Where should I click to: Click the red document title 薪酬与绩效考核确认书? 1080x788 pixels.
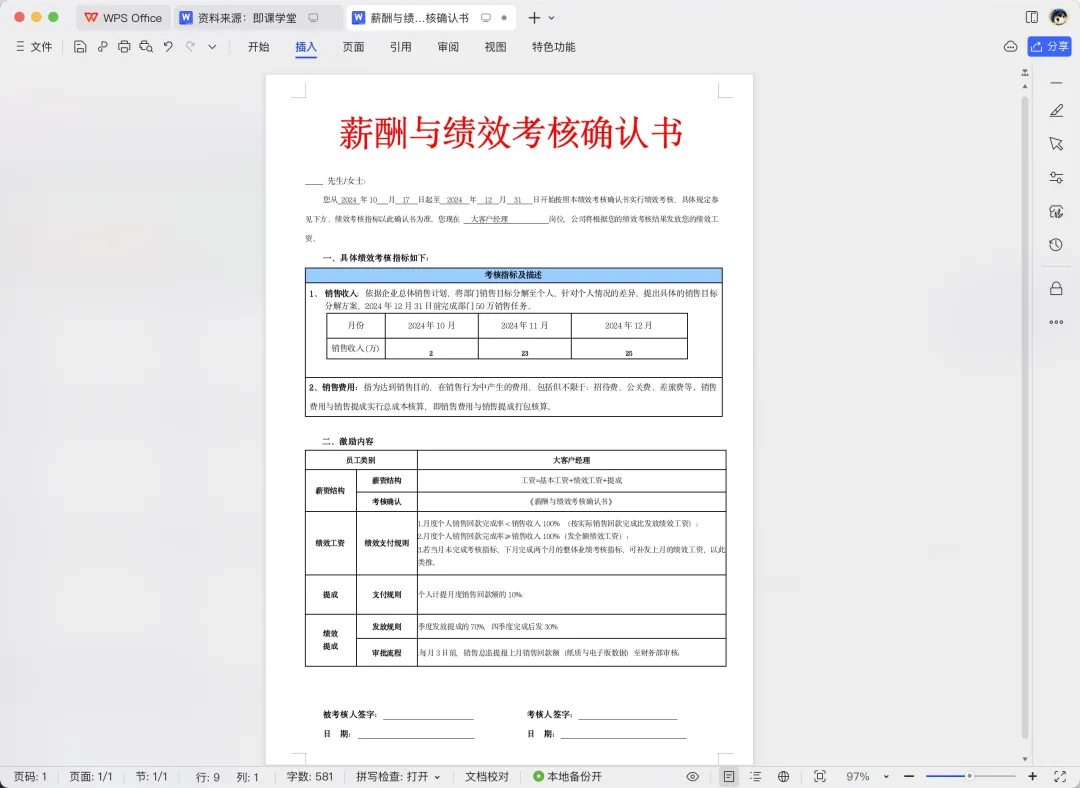pos(511,133)
